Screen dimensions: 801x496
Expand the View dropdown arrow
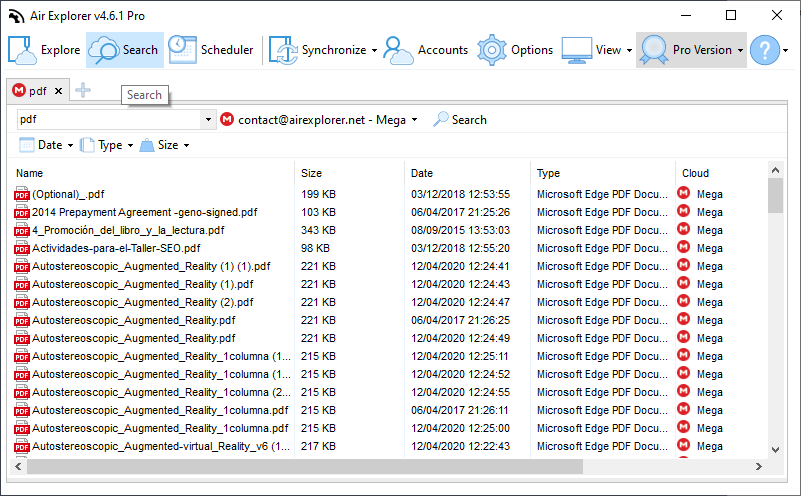(x=629, y=51)
